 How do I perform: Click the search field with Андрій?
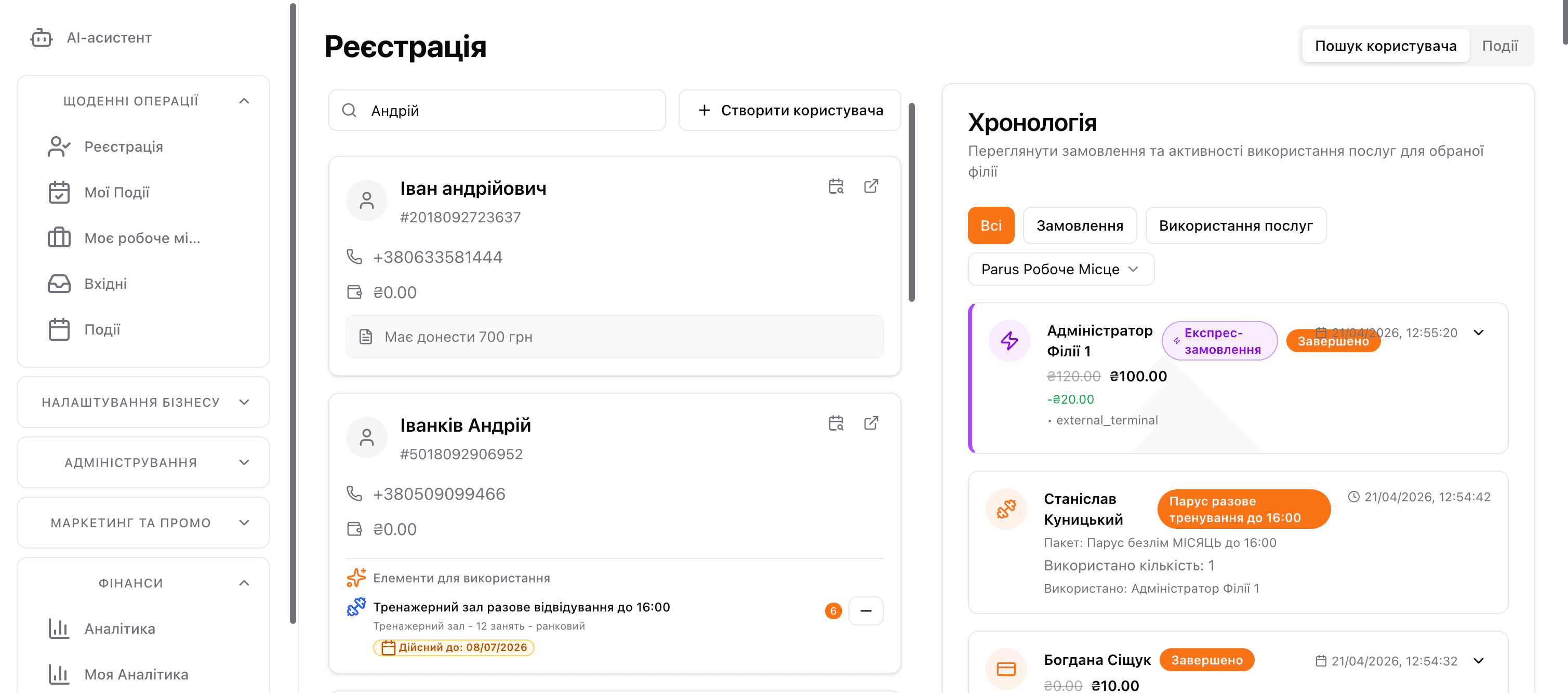point(497,110)
